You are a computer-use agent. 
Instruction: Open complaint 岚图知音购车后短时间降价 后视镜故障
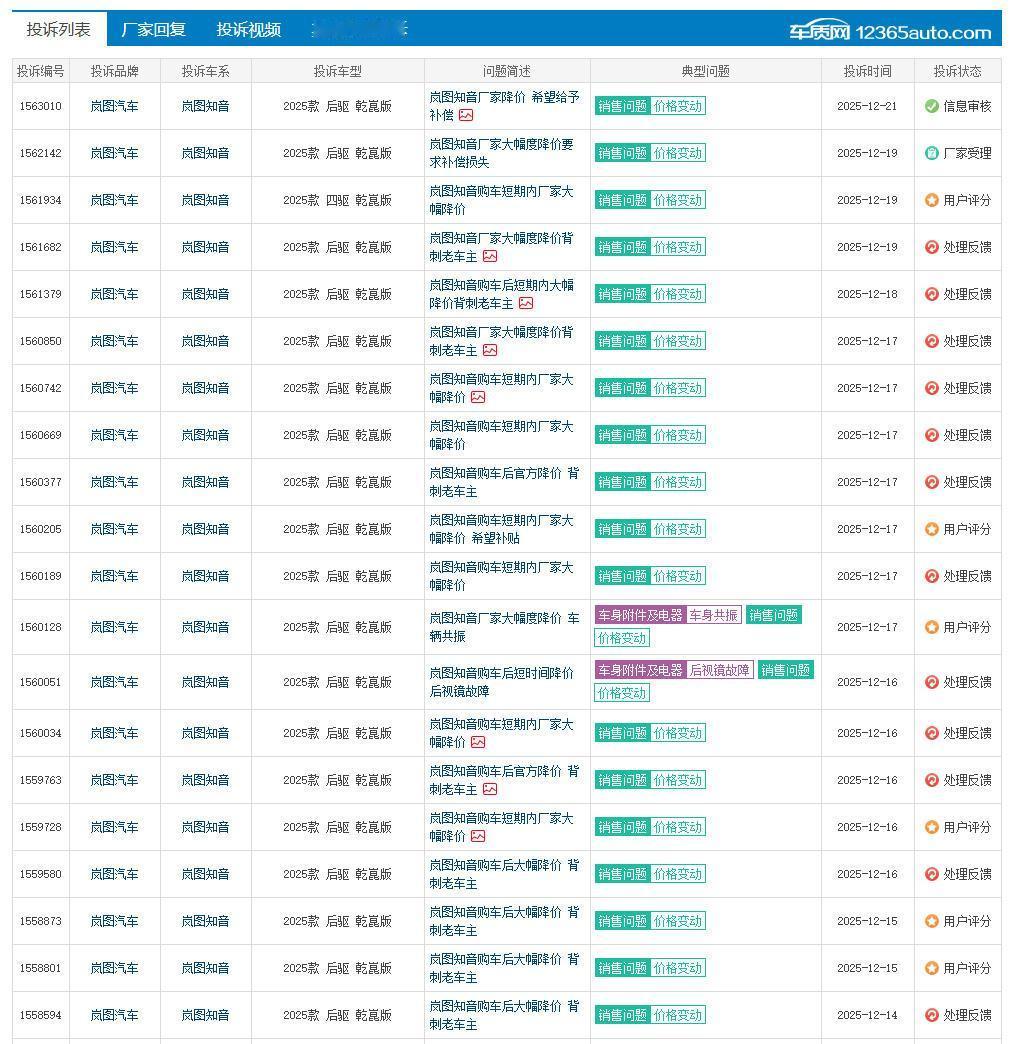[501, 682]
